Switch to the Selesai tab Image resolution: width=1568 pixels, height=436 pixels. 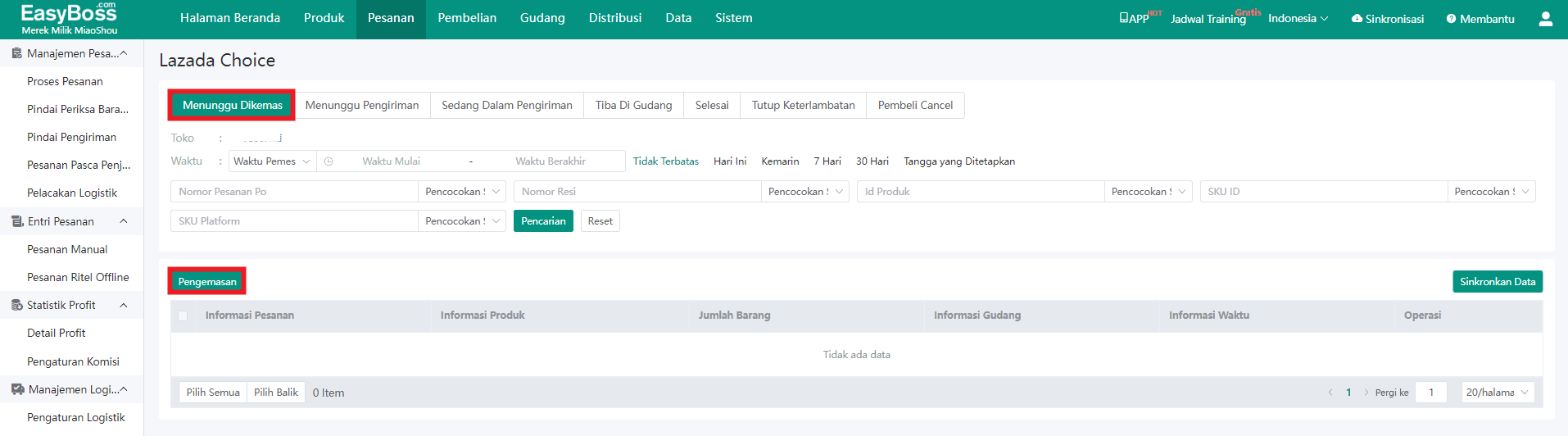[x=712, y=106]
